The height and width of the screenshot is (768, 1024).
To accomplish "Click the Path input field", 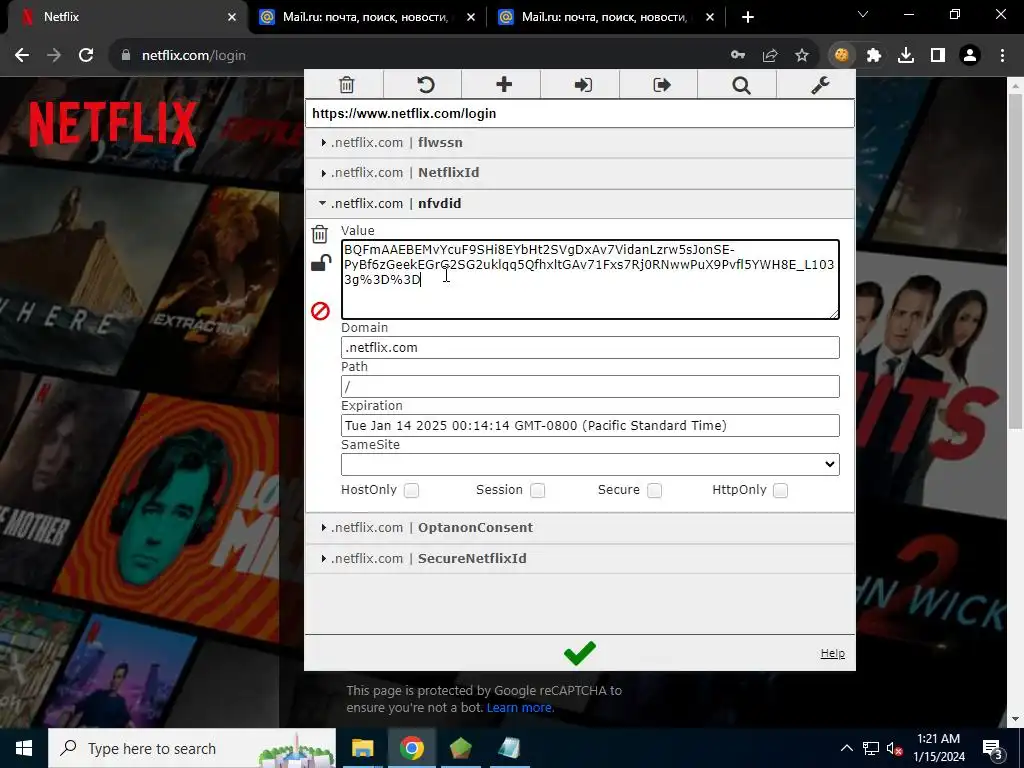I will [590, 387].
